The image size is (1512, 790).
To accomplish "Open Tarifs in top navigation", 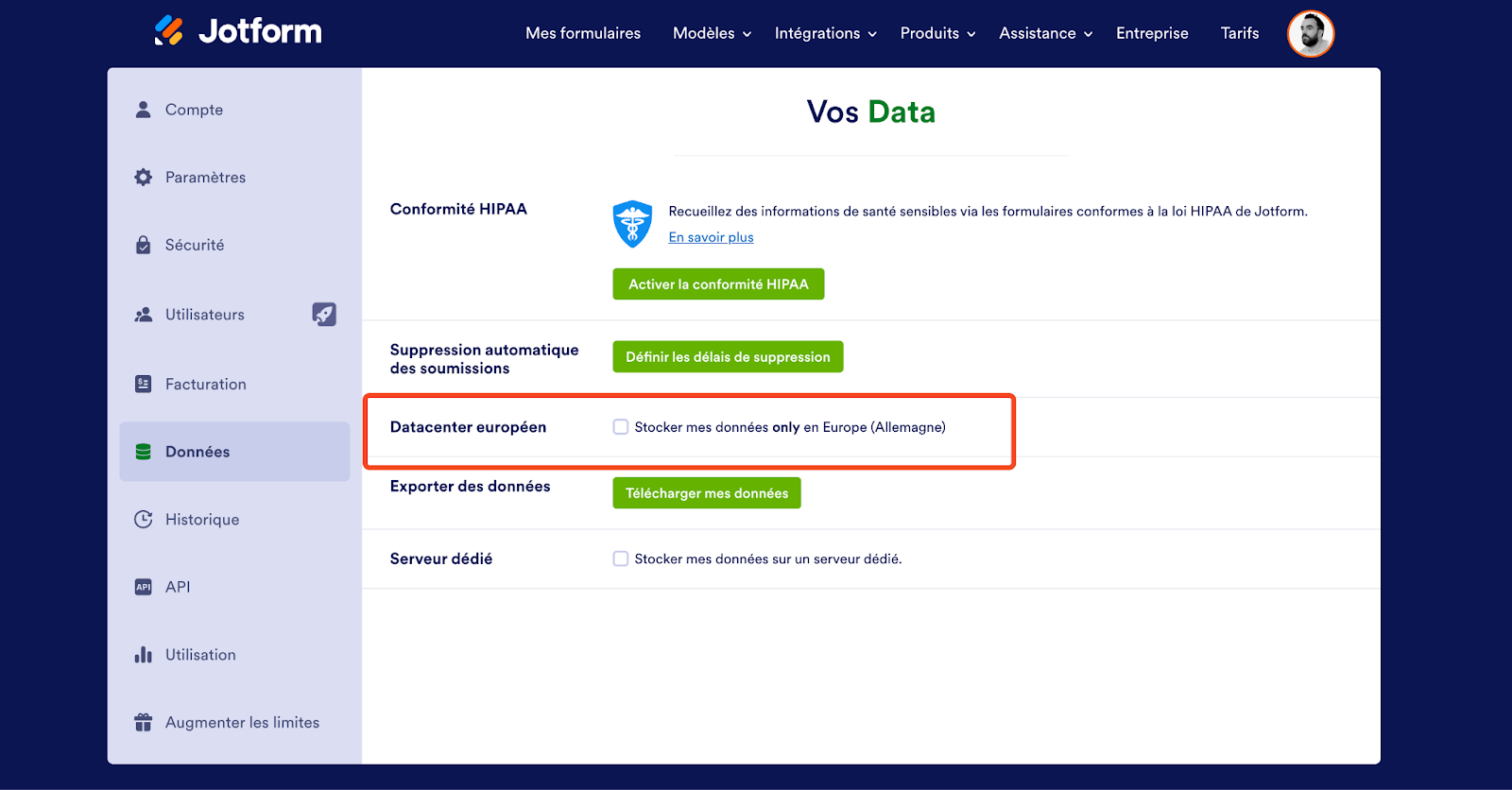I will (x=1240, y=34).
